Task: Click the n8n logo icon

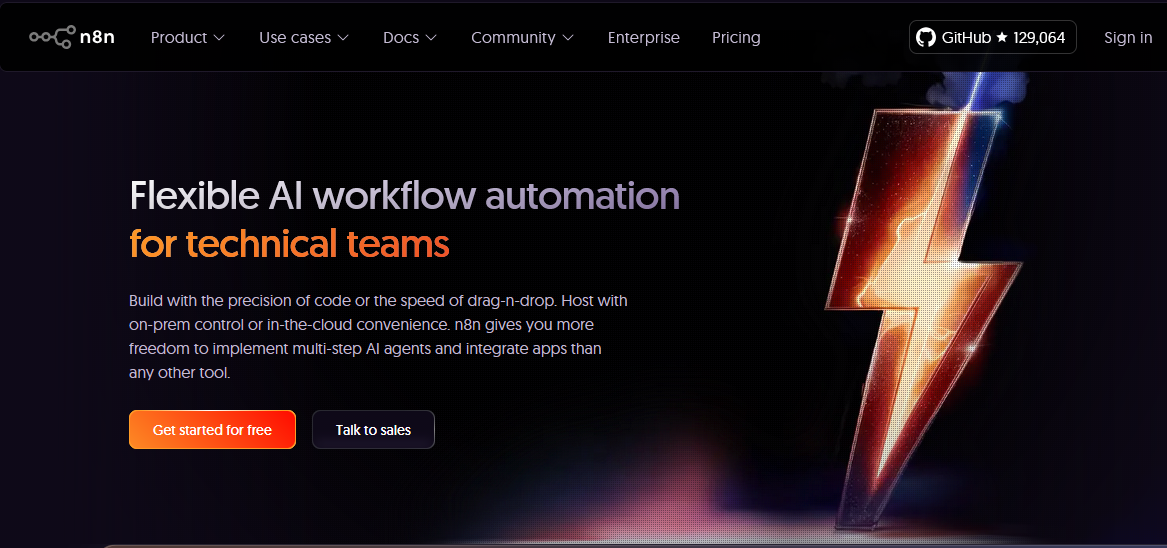Action: coord(52,37)
